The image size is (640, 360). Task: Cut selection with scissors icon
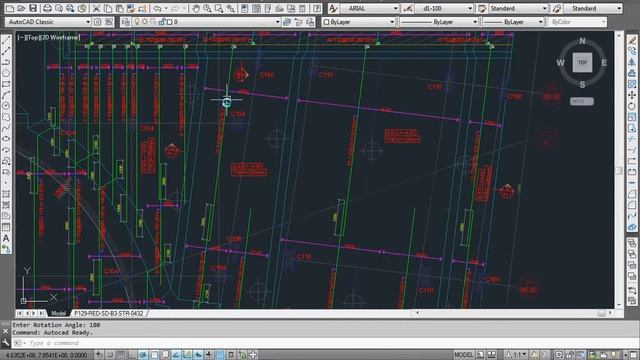coord(96,8)
